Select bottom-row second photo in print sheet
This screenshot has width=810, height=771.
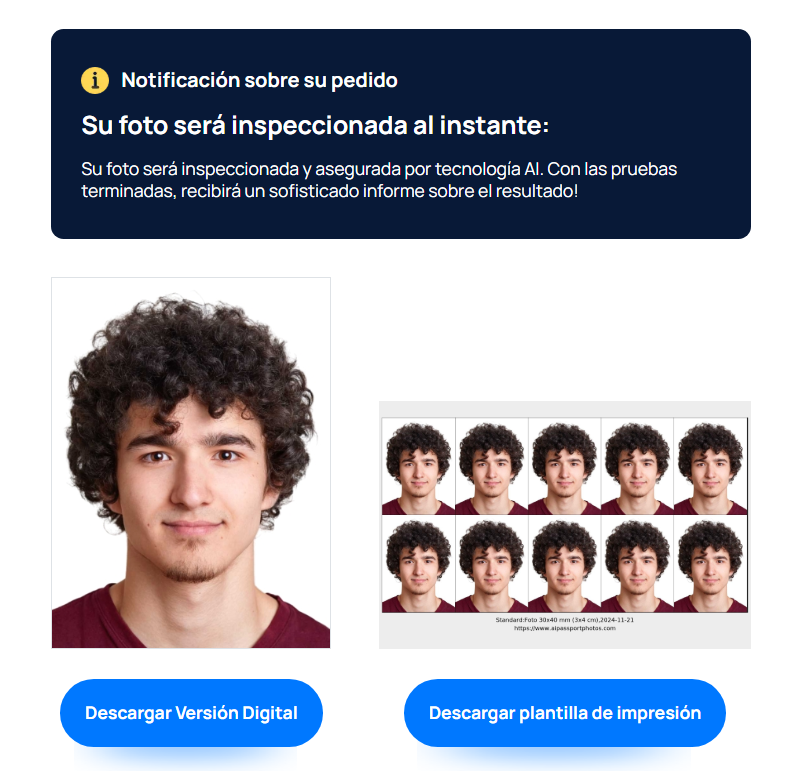491,564
